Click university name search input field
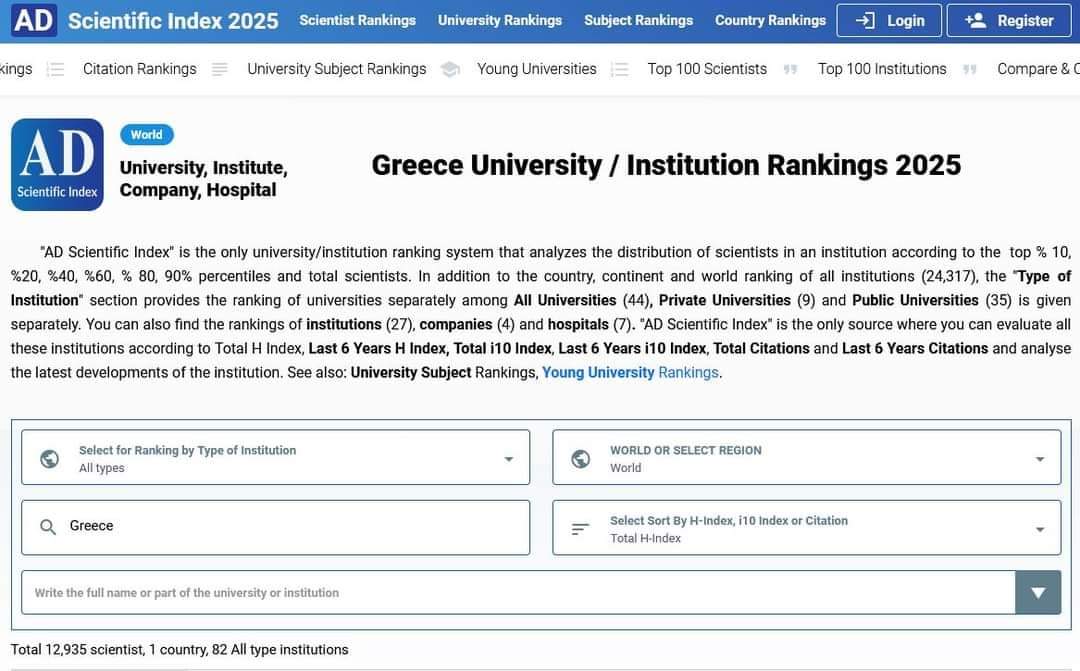 [518, 592]
